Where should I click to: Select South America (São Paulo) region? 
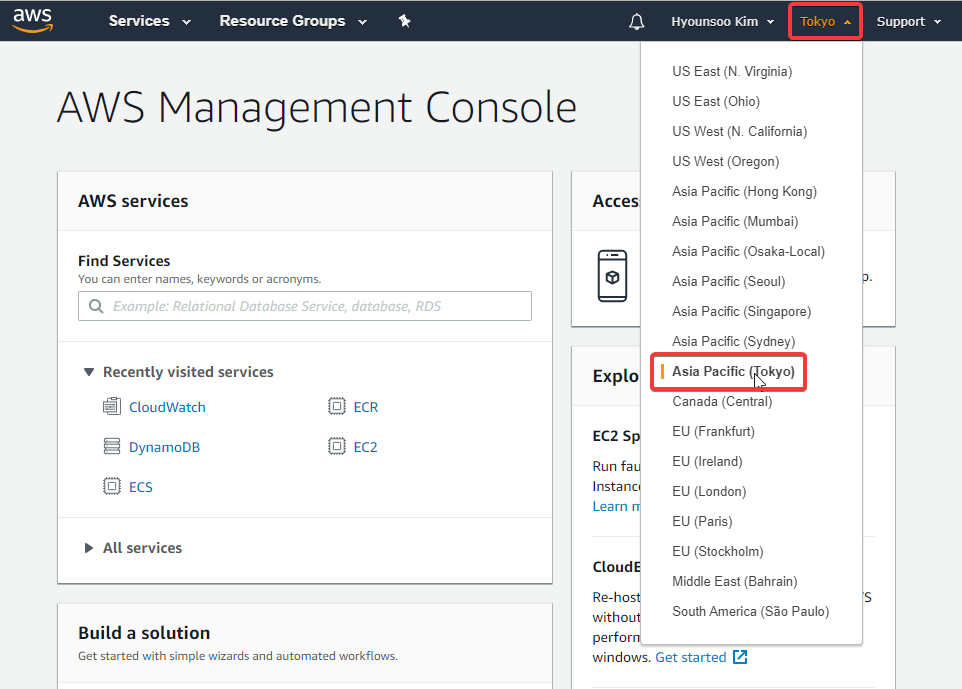(750, 612)
